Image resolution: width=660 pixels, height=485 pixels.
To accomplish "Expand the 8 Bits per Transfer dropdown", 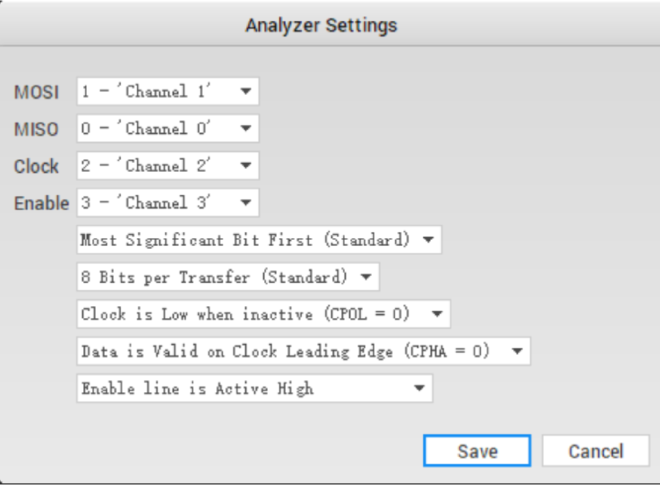I will click(227, 276).
